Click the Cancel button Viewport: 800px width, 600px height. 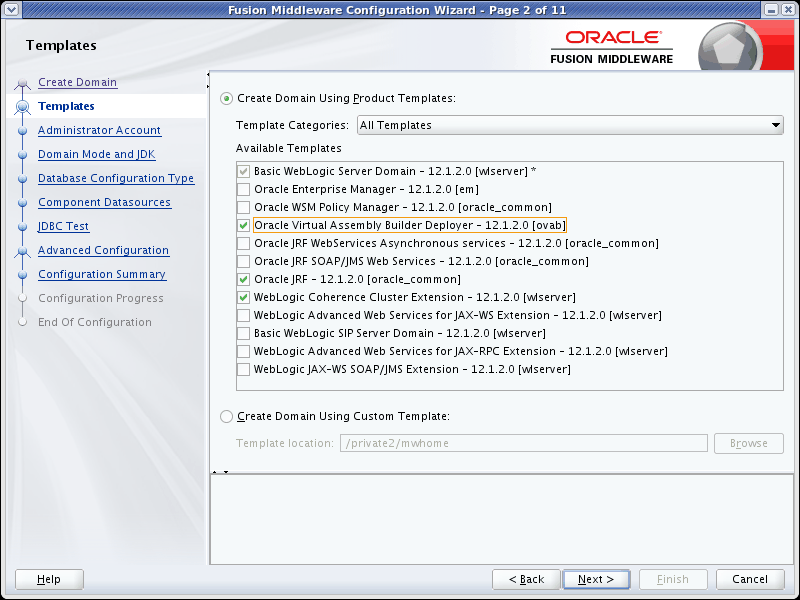pyautogui.click(x=750, y=579)
